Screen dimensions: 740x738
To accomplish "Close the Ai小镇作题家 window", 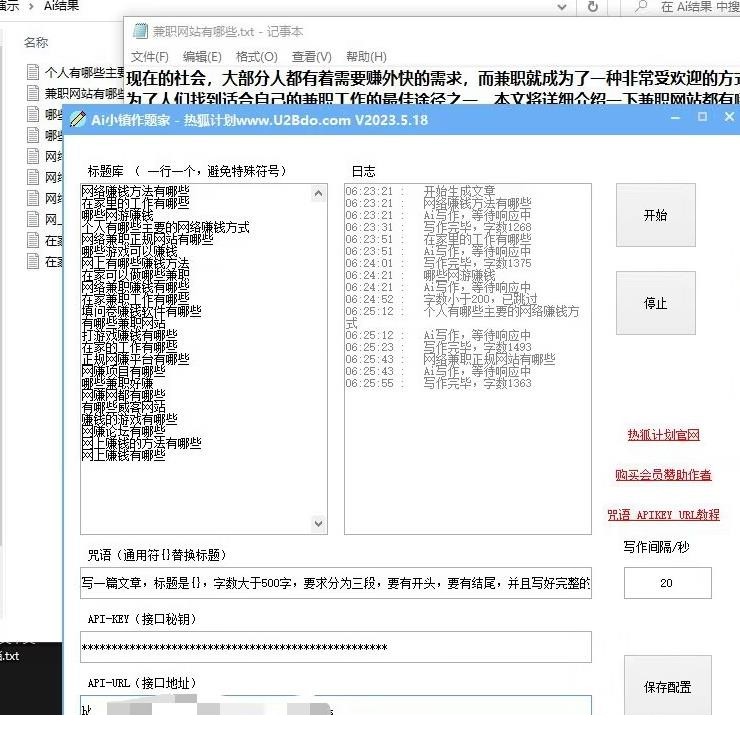I will pyautogui.click(x=730, y=117).
